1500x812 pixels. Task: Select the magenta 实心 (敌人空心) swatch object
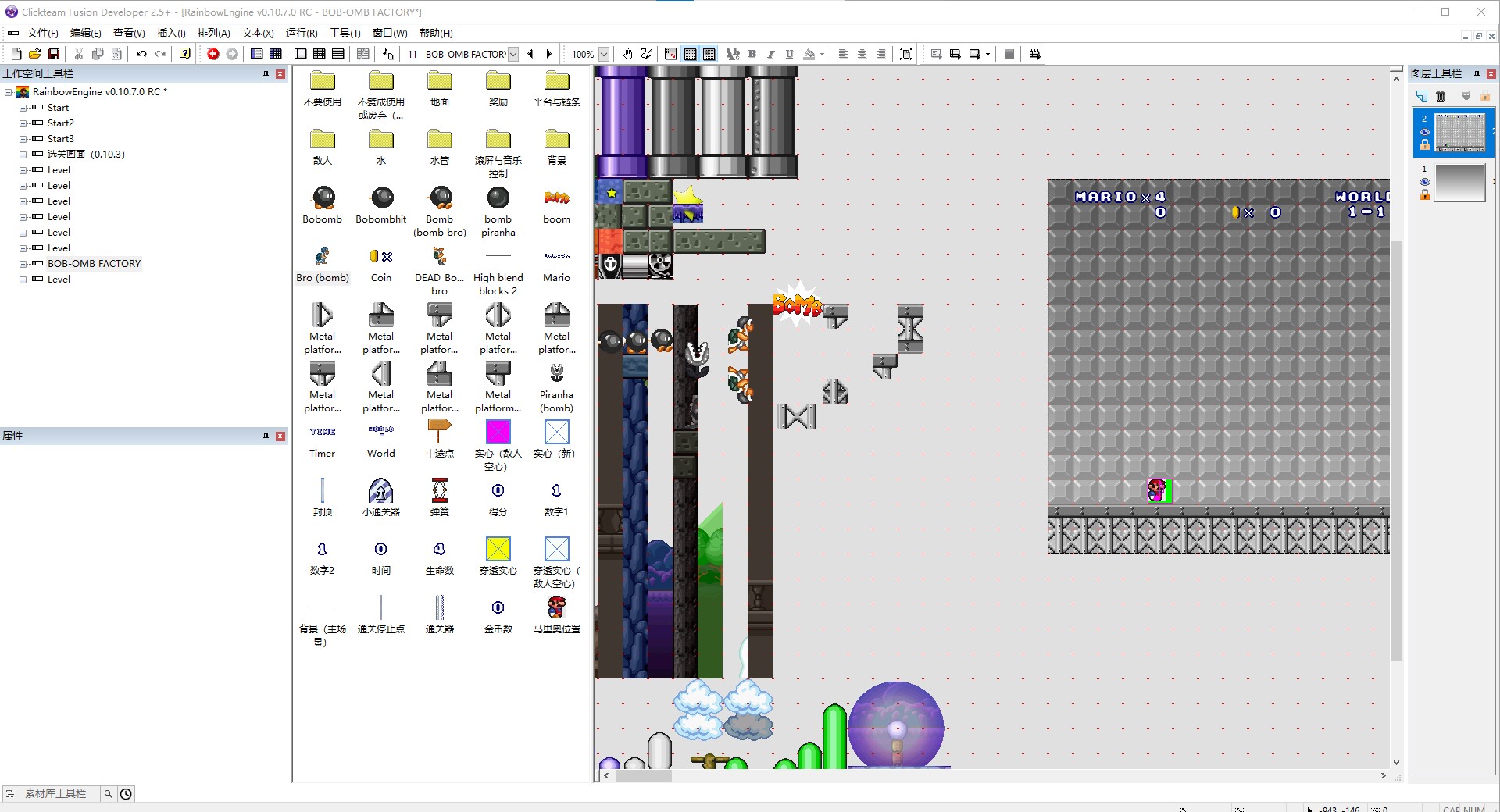click(498, 432)
